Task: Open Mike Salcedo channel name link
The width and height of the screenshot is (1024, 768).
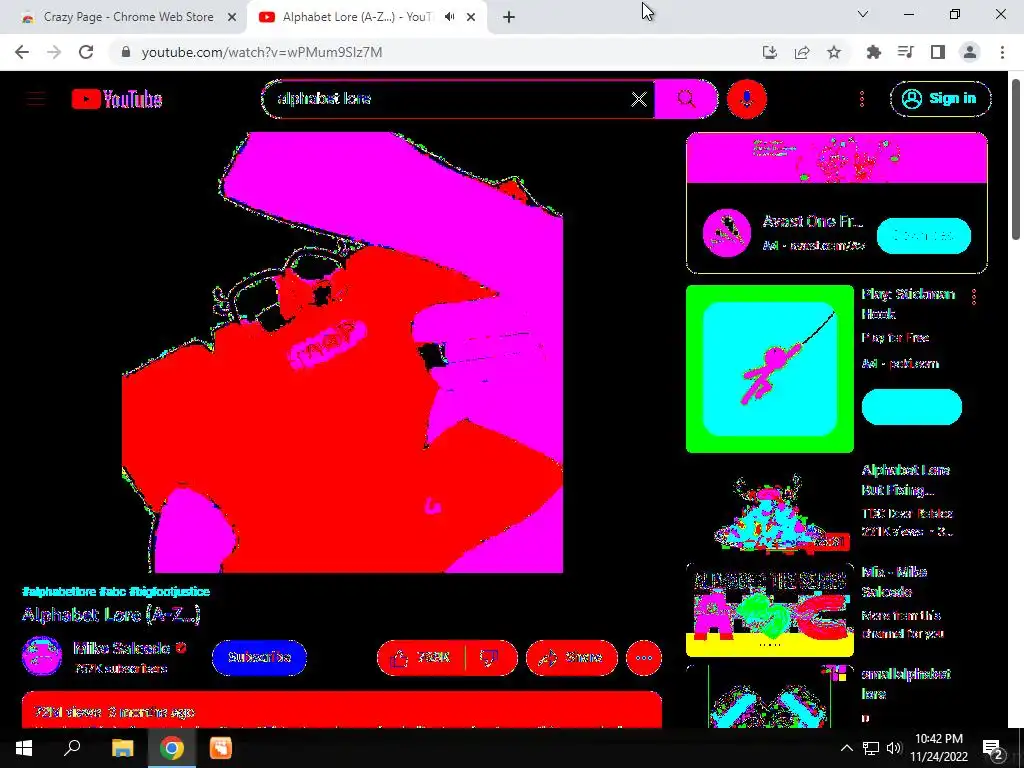Action: [121, 648]
